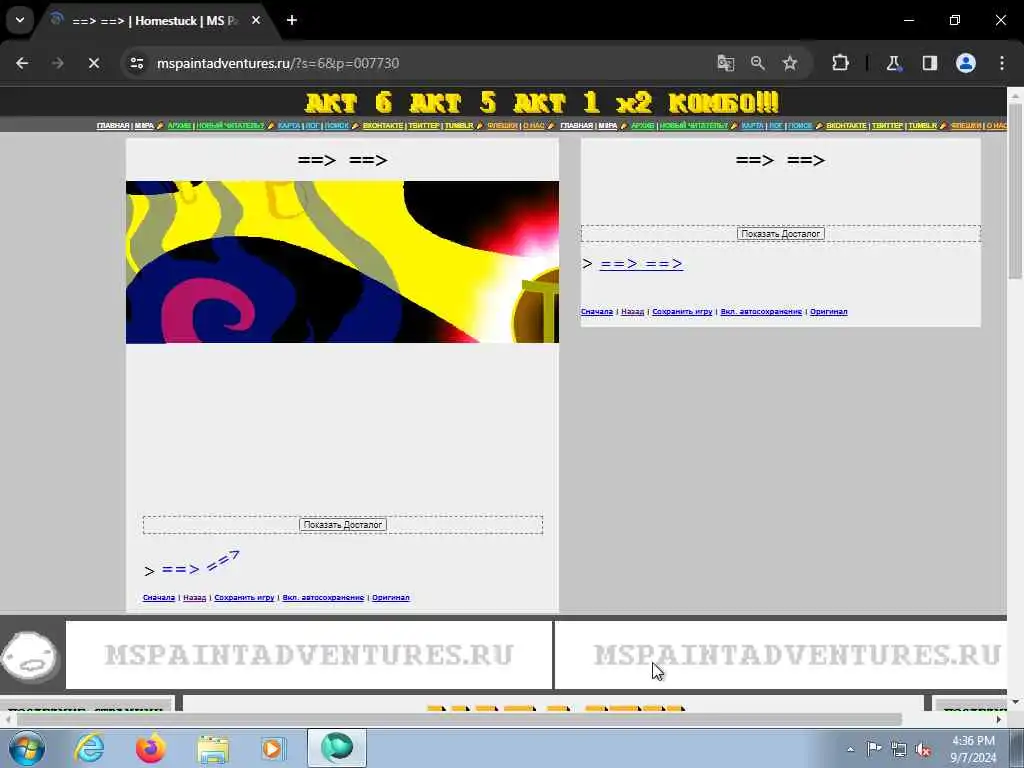Click Сохранить игру in left panel

(244, 598)
